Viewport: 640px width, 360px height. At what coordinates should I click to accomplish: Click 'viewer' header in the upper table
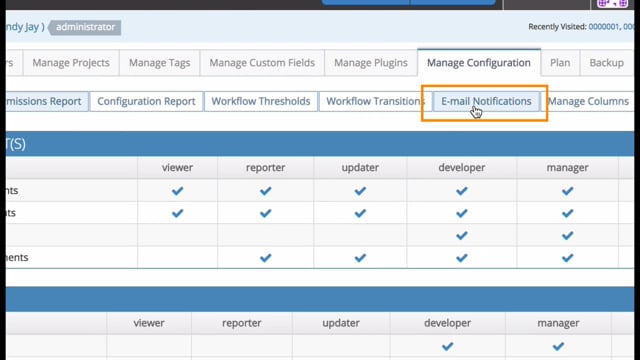pos(177,168)
